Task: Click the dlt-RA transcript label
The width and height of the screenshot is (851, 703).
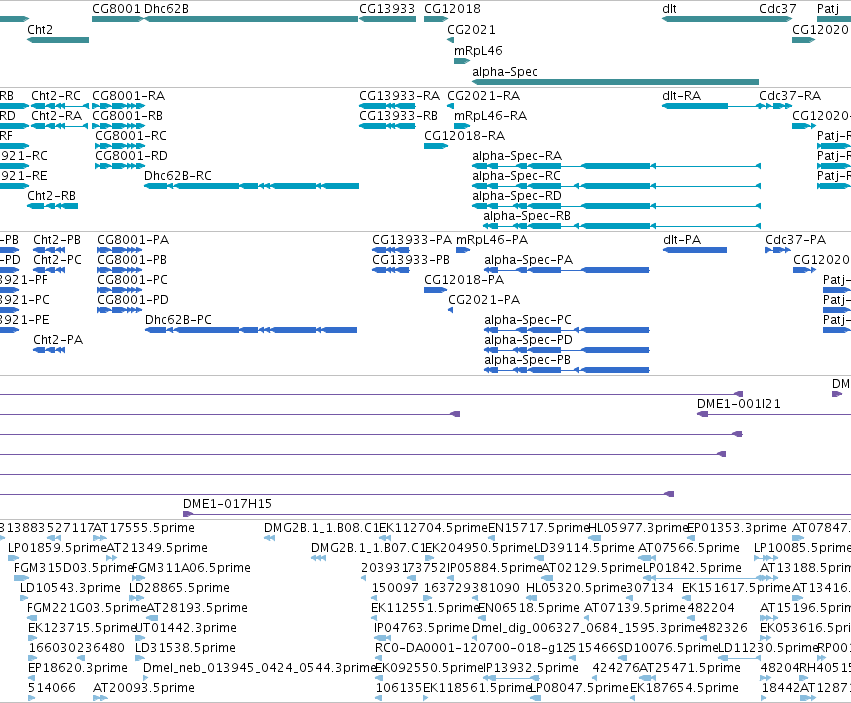Action: [682, 96]
